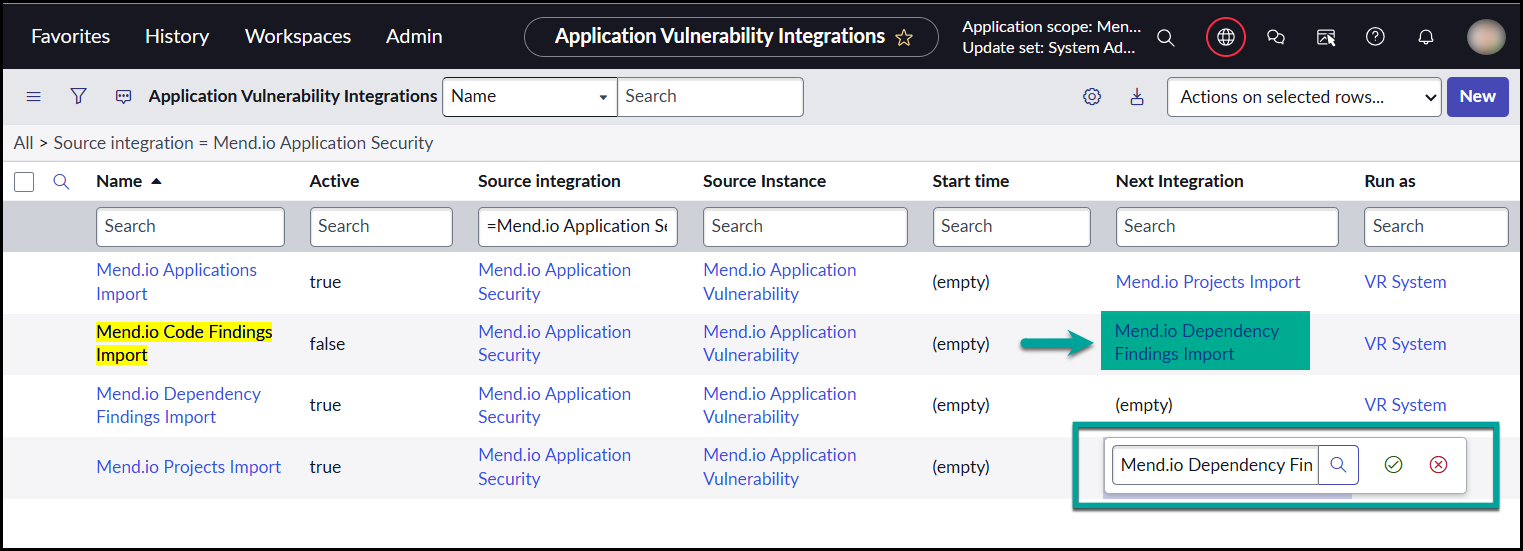Toggle column search row magnifier icon
1523x551 pixels.
click(61, 182)
